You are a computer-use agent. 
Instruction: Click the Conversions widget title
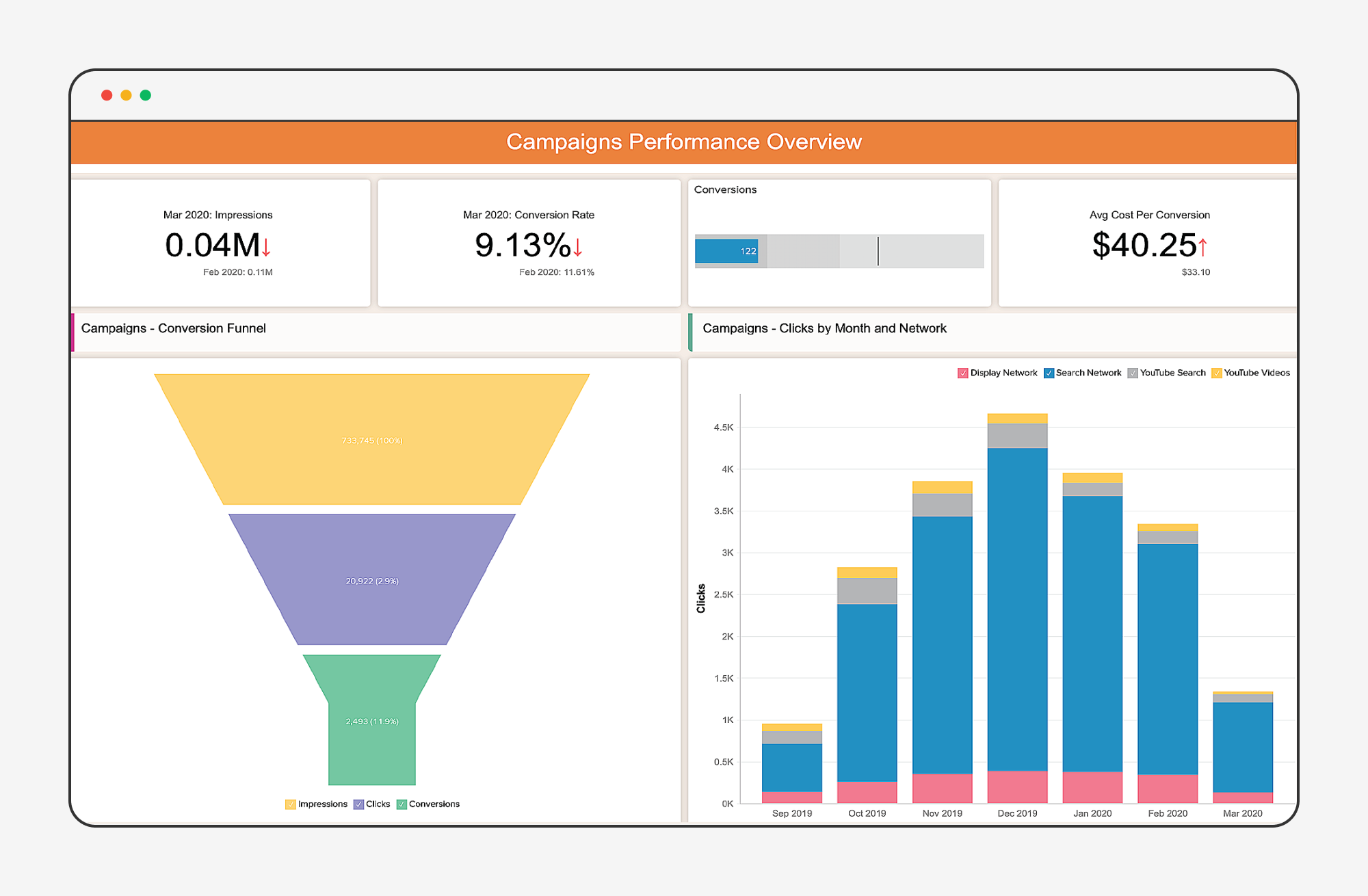point(725,189)
